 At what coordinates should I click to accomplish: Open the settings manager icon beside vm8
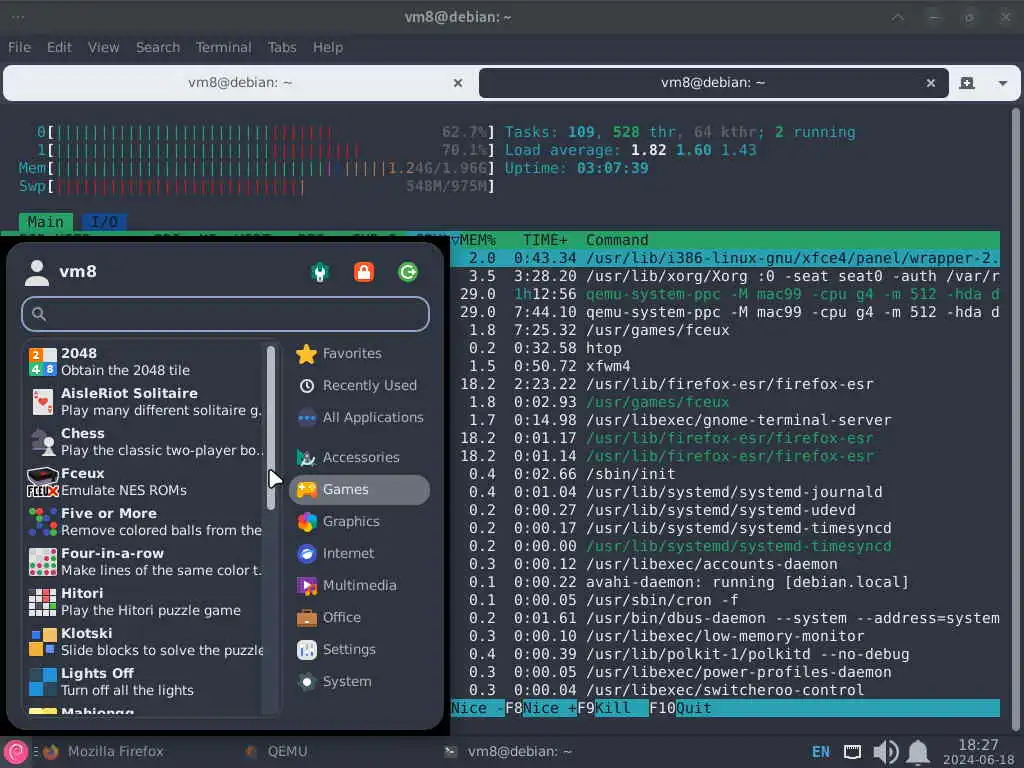[320, 272]
